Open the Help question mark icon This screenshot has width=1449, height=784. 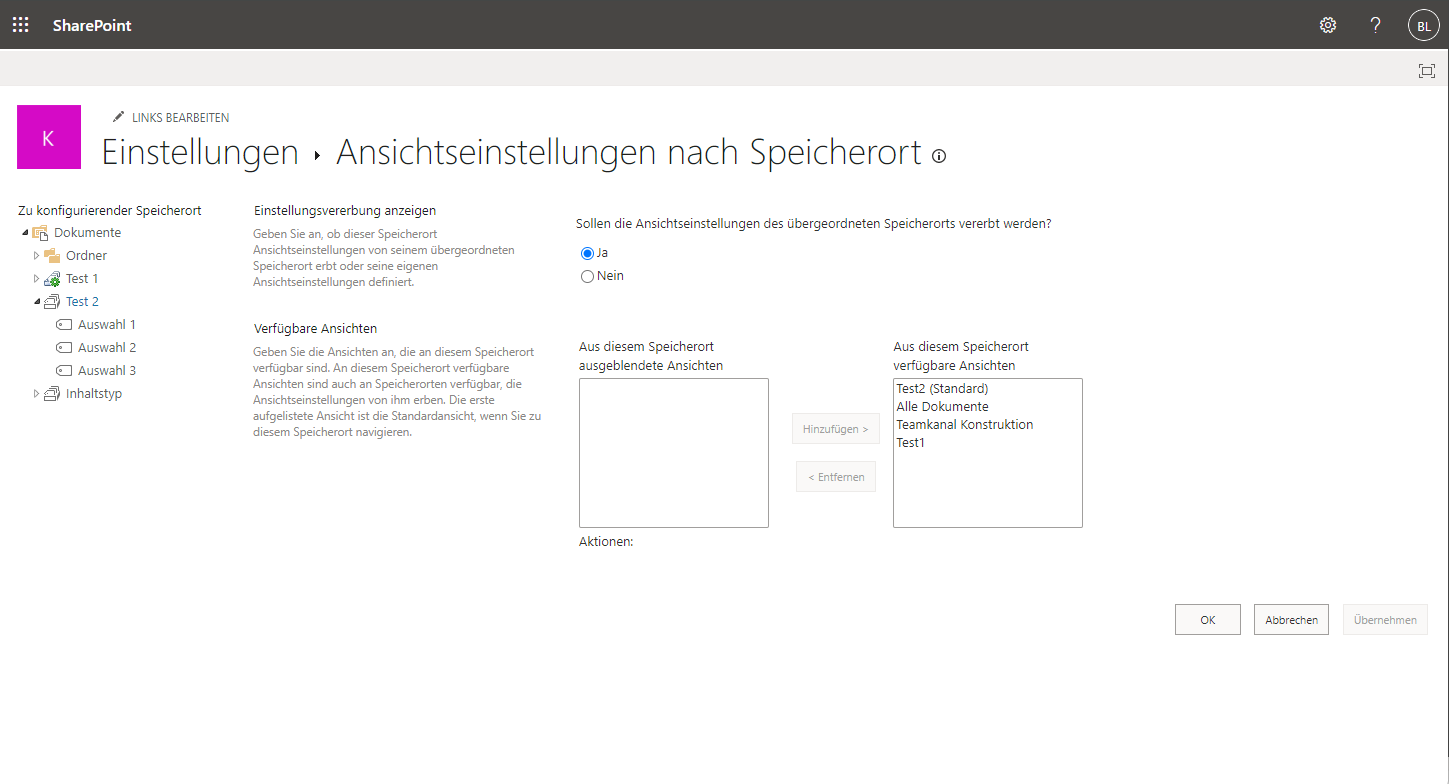pyautogui.click(x=1375, y=24)
